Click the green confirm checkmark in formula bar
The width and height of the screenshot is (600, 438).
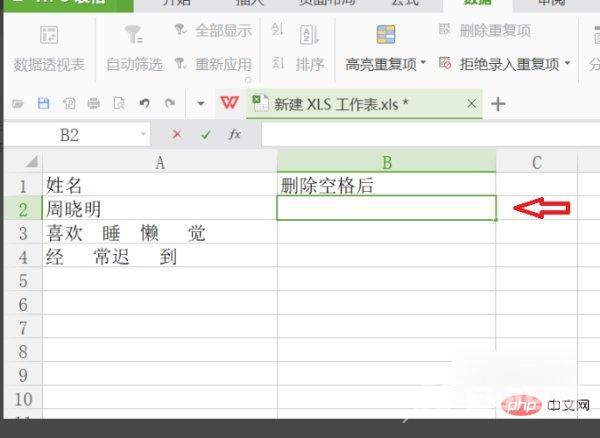click(206, 134)
